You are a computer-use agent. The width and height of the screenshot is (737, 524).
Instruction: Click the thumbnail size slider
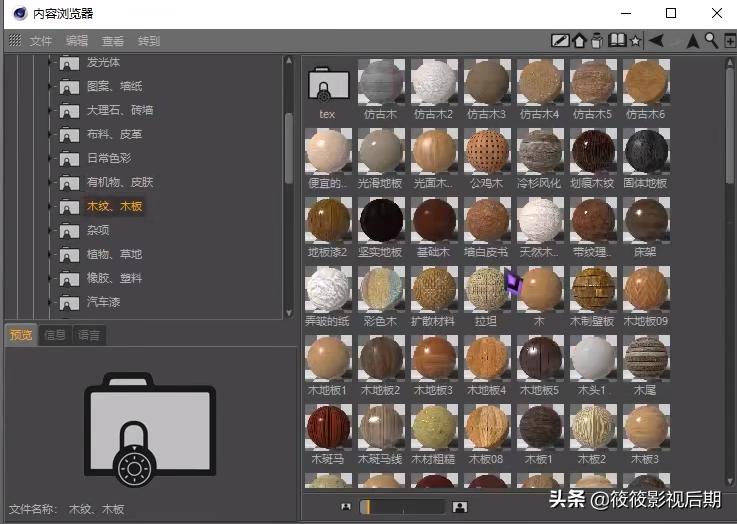click(402, 507)
